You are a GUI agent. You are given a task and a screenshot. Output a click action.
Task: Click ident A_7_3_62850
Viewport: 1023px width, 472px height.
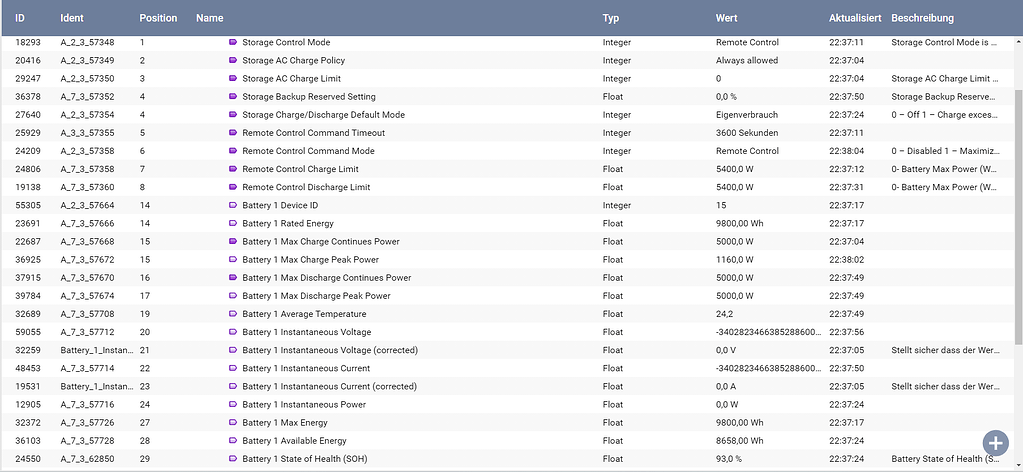tap(87, 459)
